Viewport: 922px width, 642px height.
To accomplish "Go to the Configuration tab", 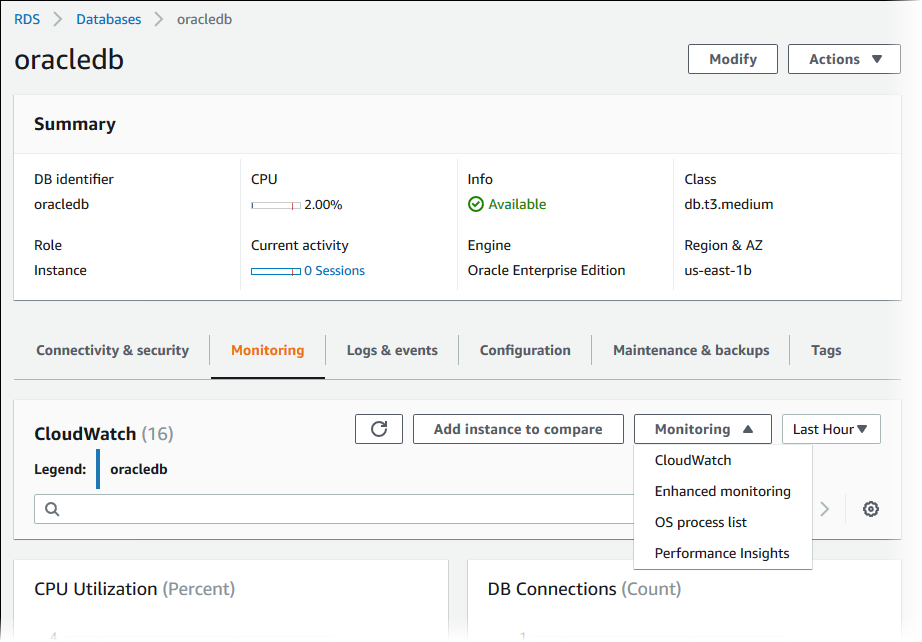I will (x=525, y=350).
